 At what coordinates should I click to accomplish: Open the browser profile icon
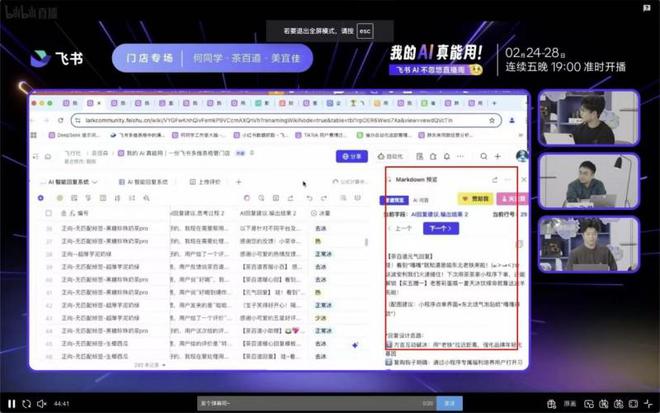(512, 120)
